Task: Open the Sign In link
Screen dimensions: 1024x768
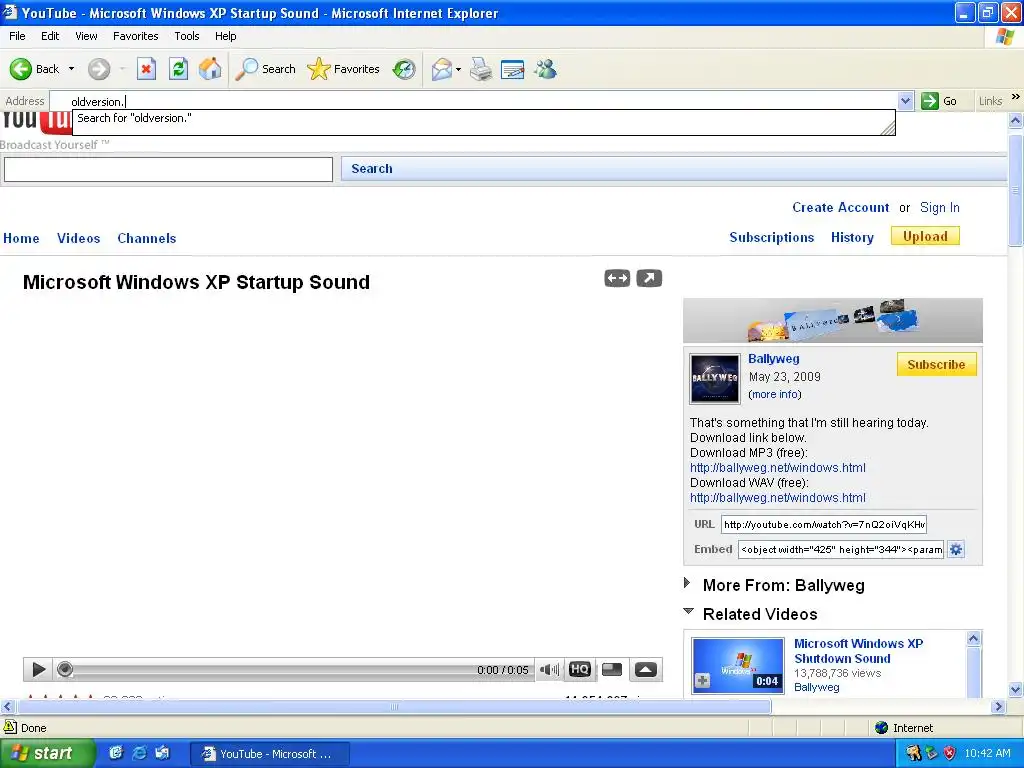Action: [940, 208]
